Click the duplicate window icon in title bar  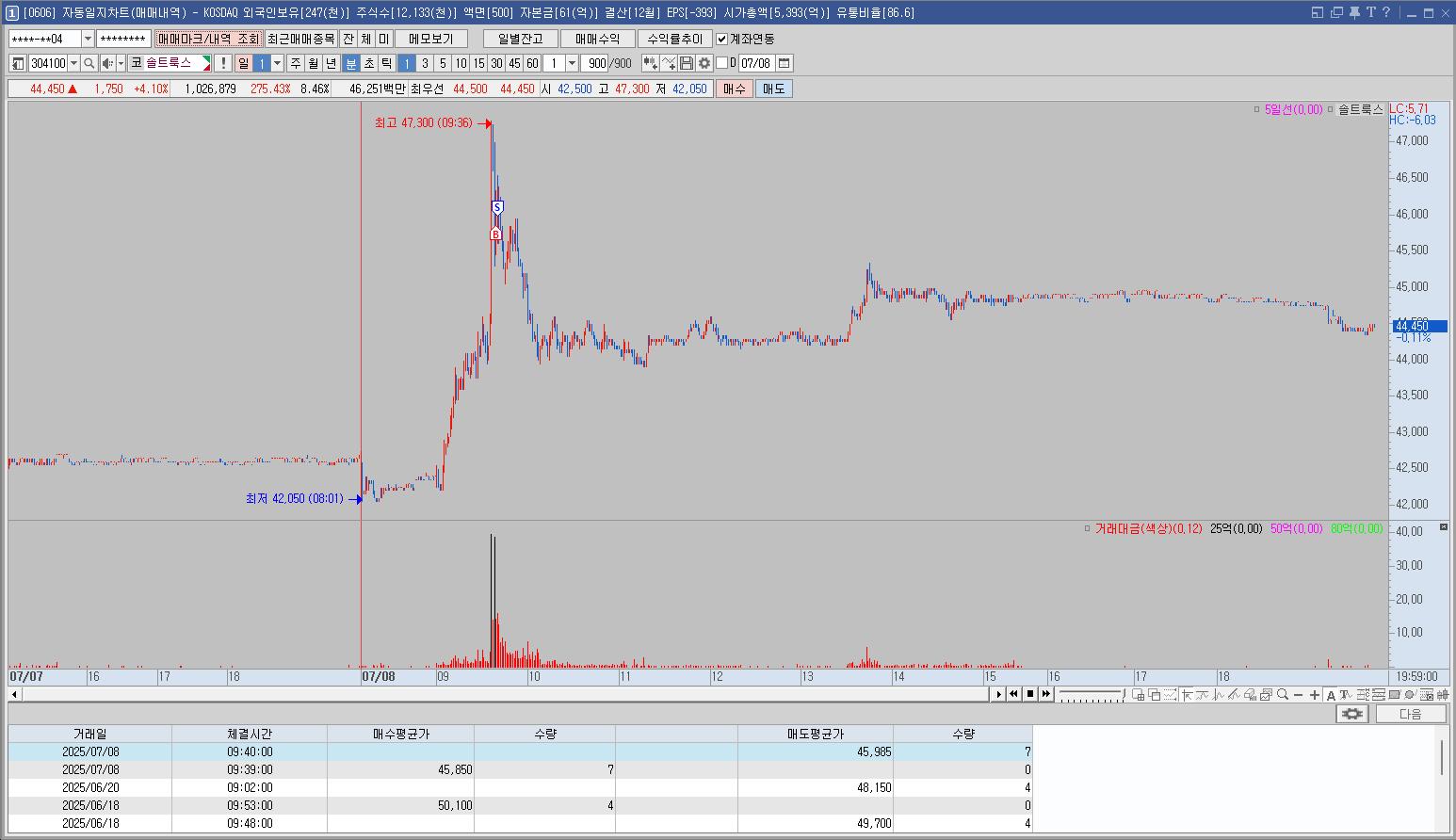[x=1336, y=12]
